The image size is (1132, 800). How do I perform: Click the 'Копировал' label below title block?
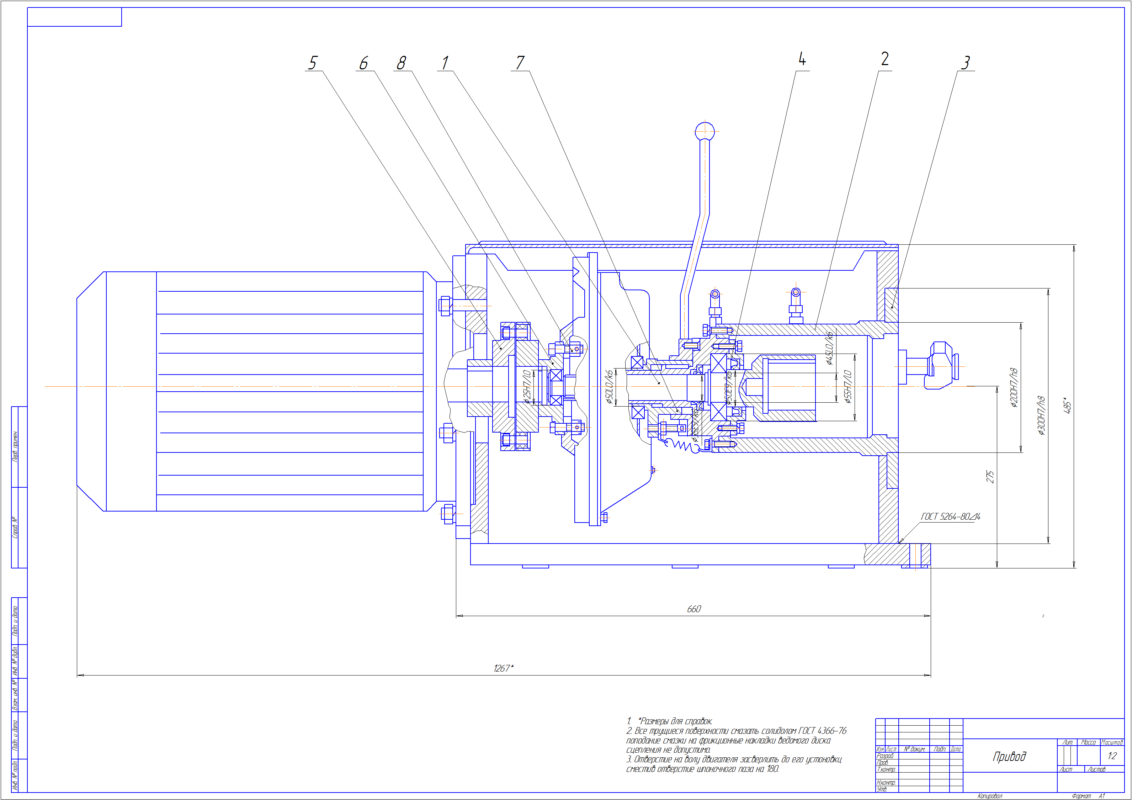tap(990, 796)
